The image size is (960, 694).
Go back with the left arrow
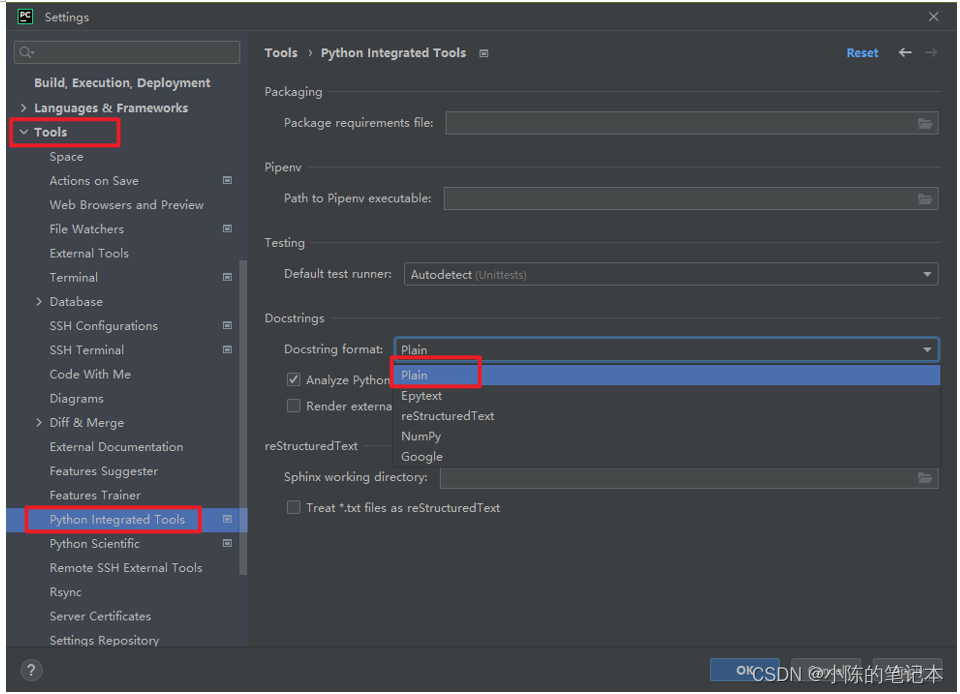tap(905, 53)
